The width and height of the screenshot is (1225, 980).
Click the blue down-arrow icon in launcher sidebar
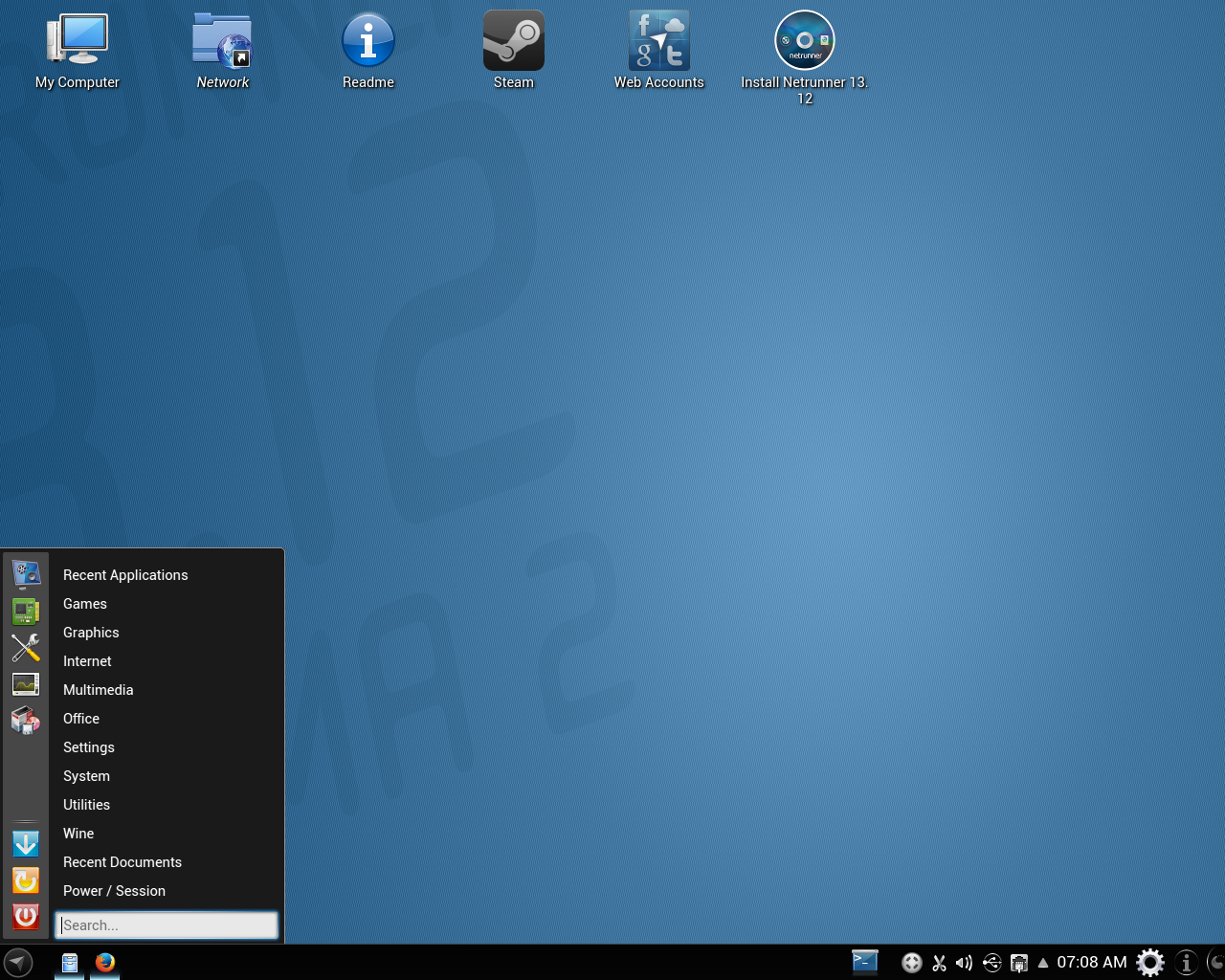26,844
